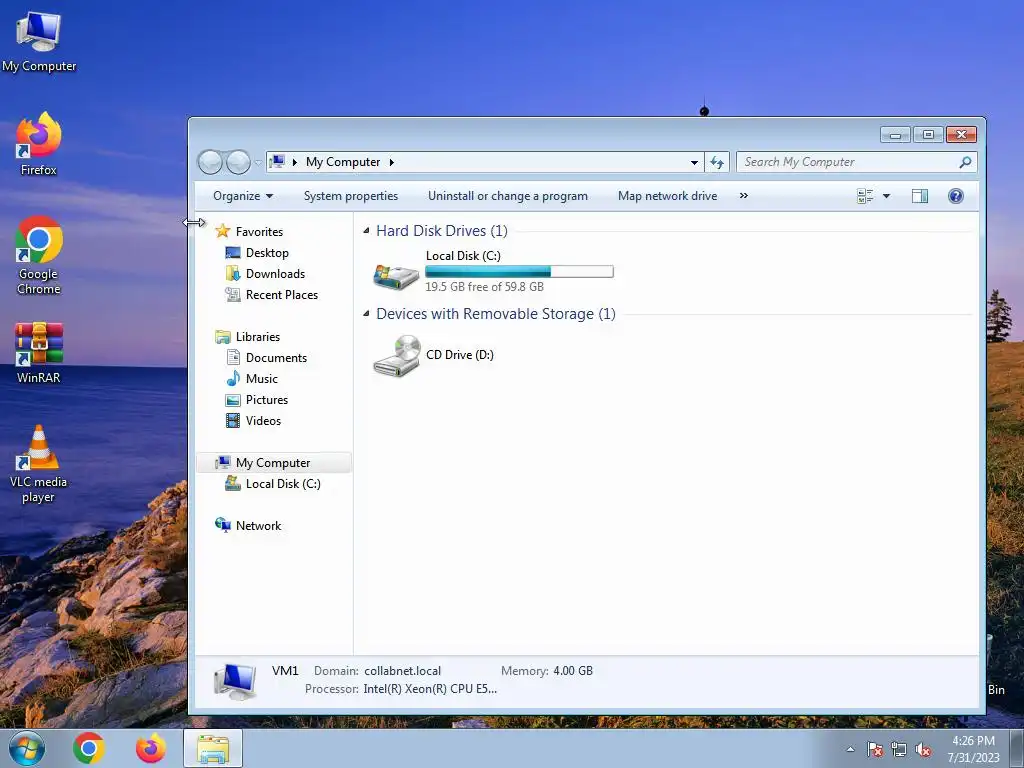Image resolution: width=1024 pixels, height=768 pixels.
Task: Select the Documents label under Libraries
Action: tap(276, 358)
